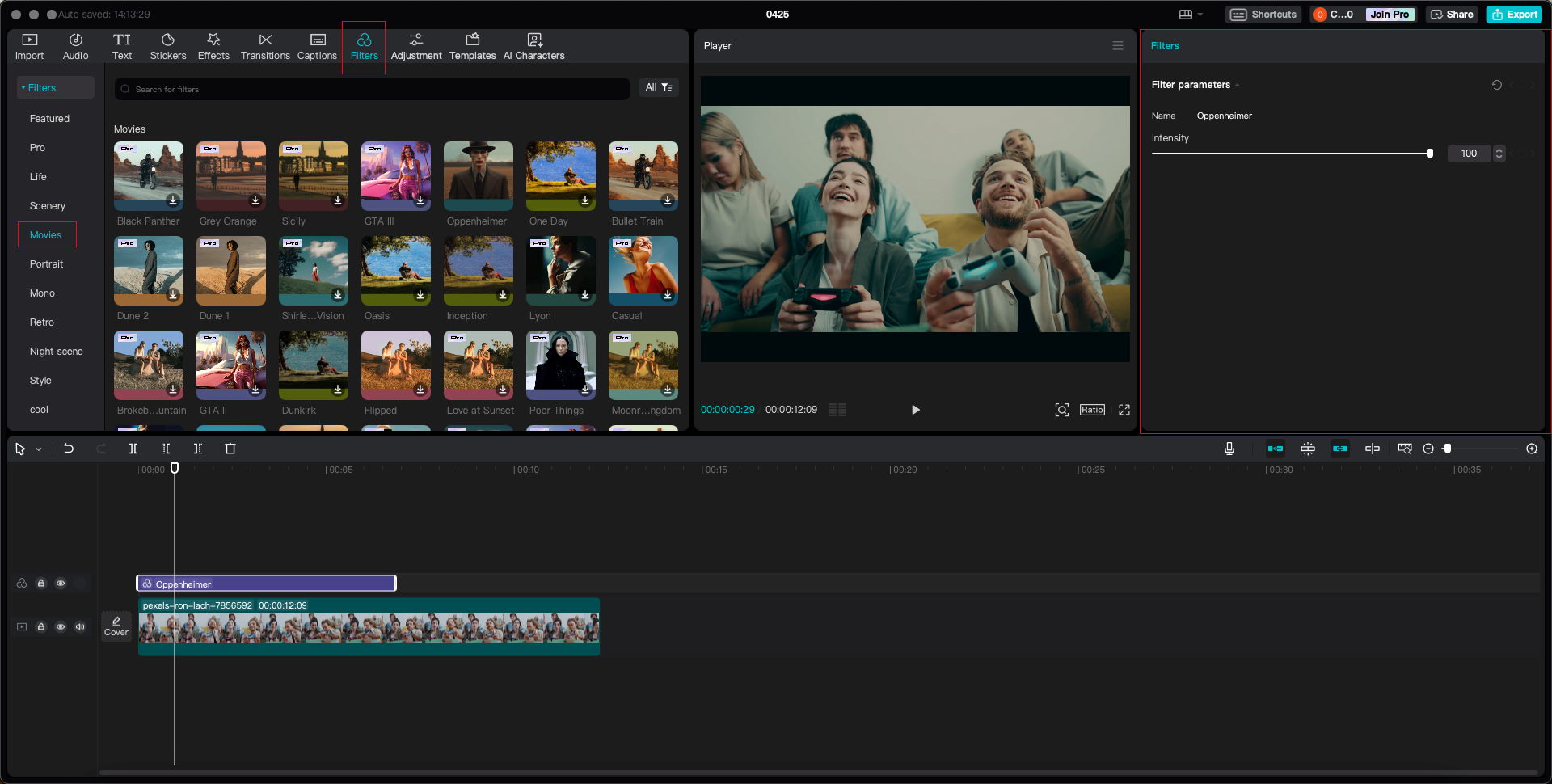
Task: Open the Transitions panel
Action: pos(265,45)
